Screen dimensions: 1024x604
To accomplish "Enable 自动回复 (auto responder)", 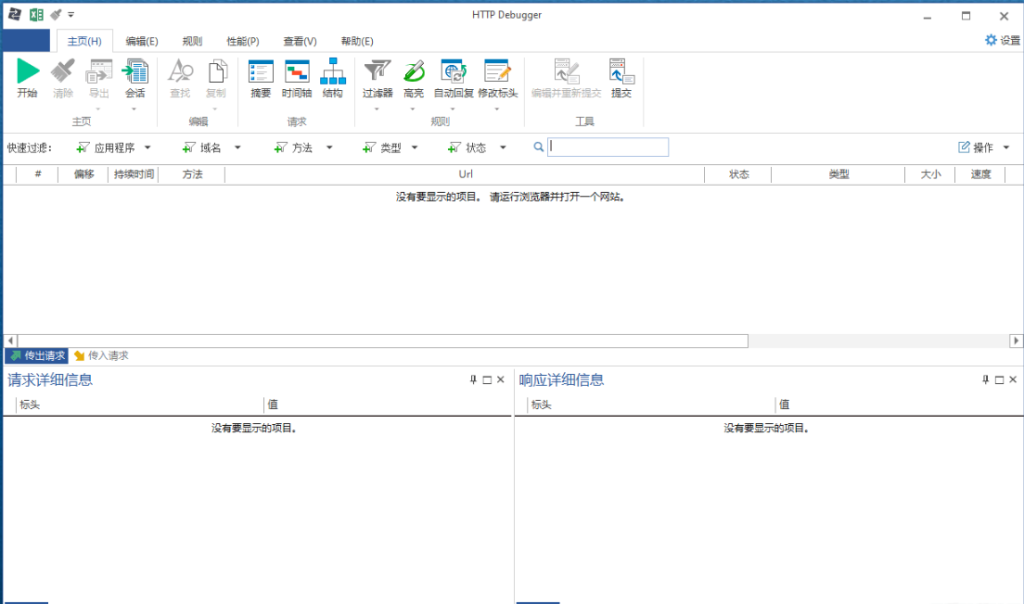I will pyautogui.click(x=453, y=80).
